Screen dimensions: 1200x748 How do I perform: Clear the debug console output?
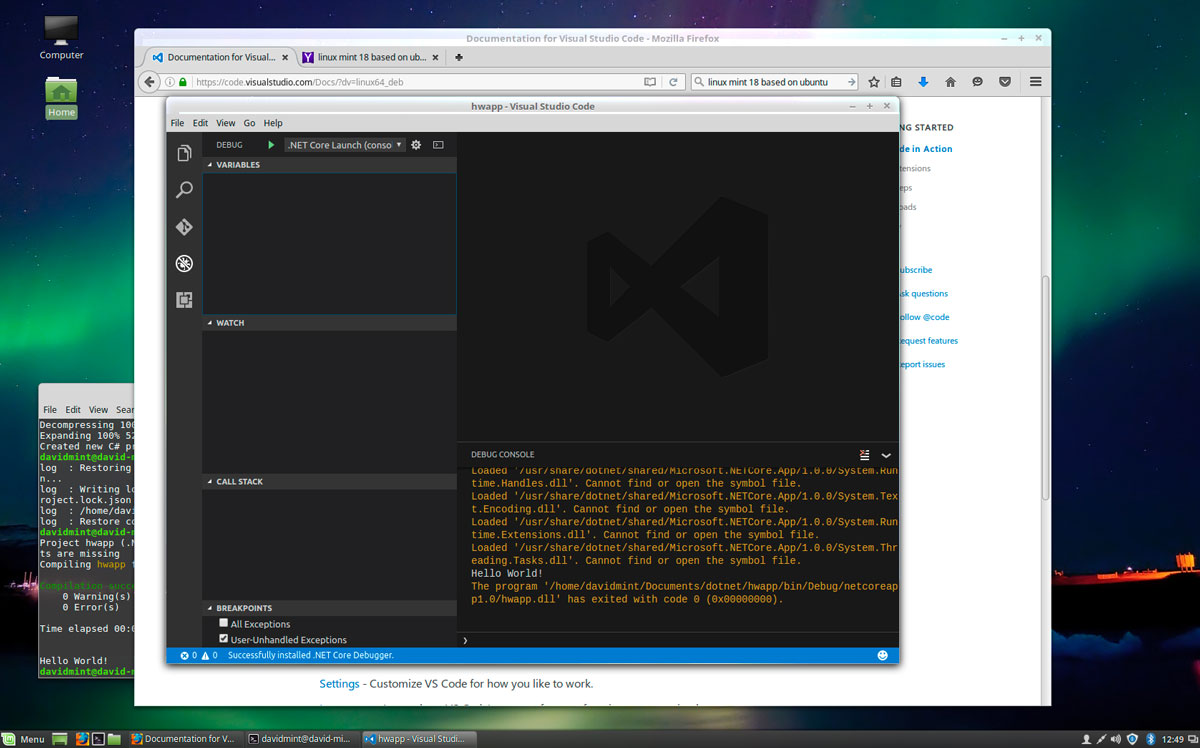[x=865, y=455]
